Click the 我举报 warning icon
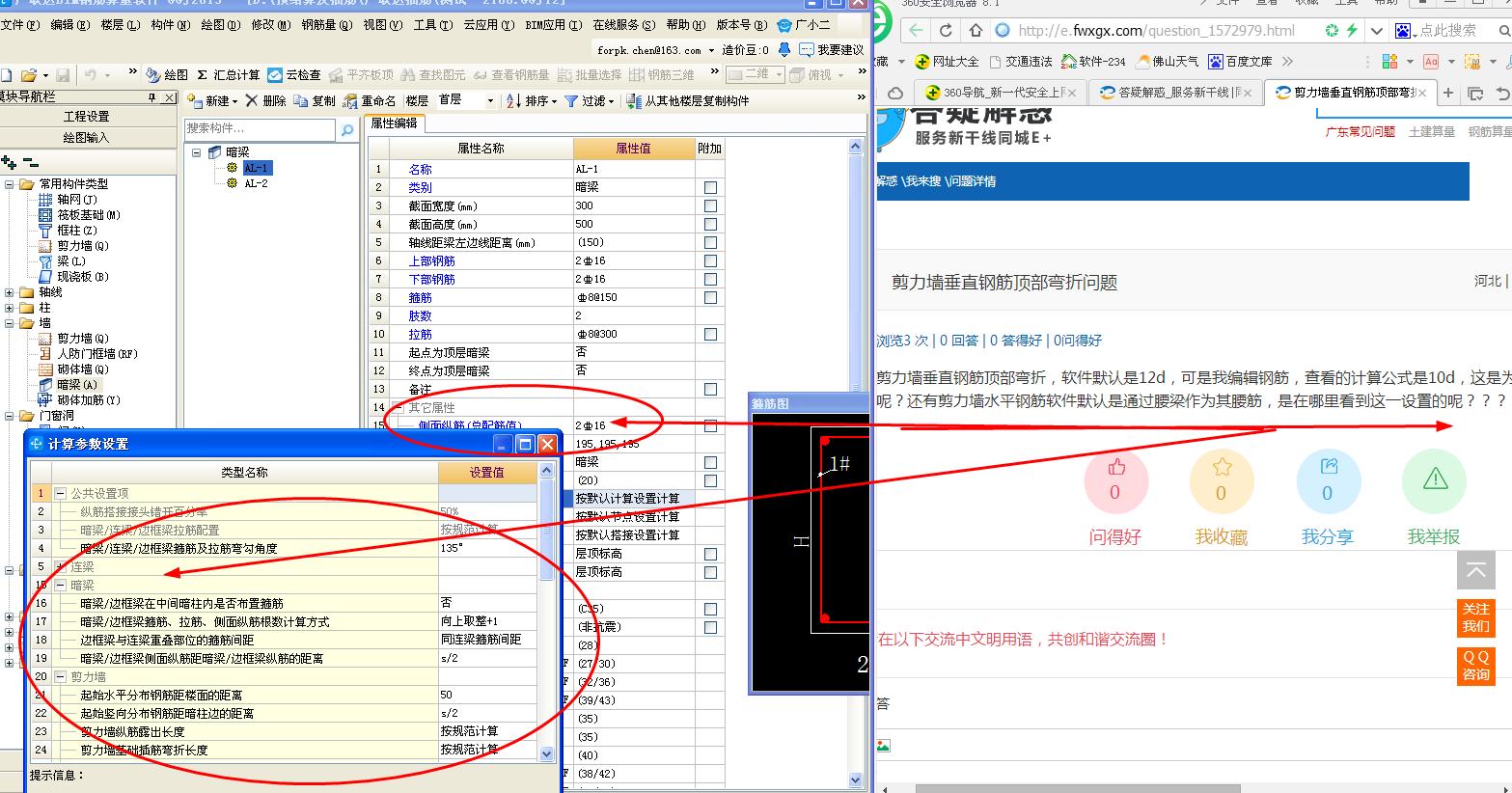1512x793 pixels. [x=1434, y=480]
